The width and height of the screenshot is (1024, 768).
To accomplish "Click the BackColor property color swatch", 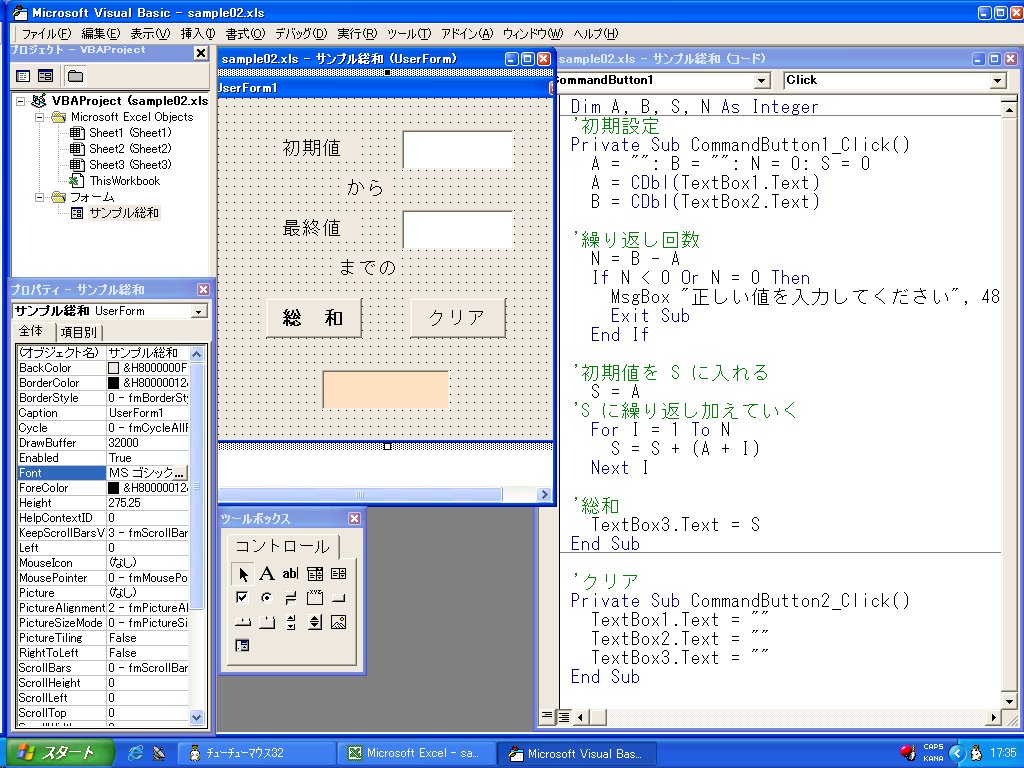I will coord(113,368).
